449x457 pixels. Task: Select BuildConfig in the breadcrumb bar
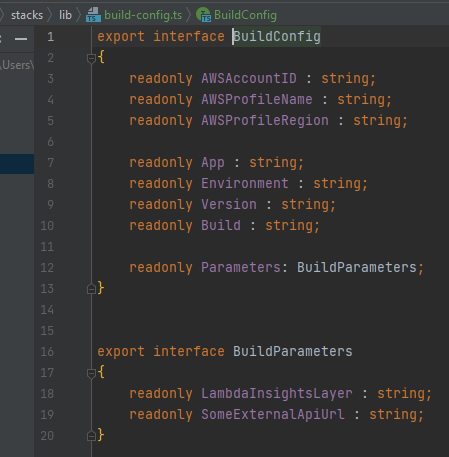pos(245,15)
